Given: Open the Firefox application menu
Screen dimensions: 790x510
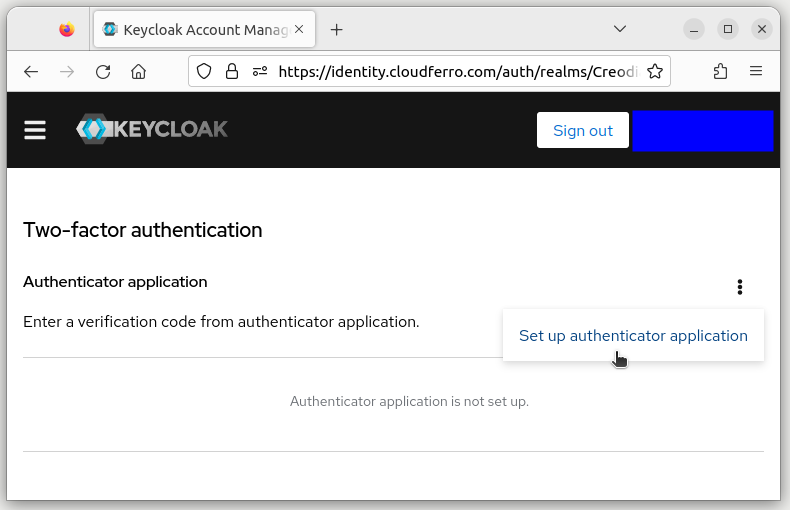Looking at the screenshot, I should pyautogui.click(x=756, y=71).
